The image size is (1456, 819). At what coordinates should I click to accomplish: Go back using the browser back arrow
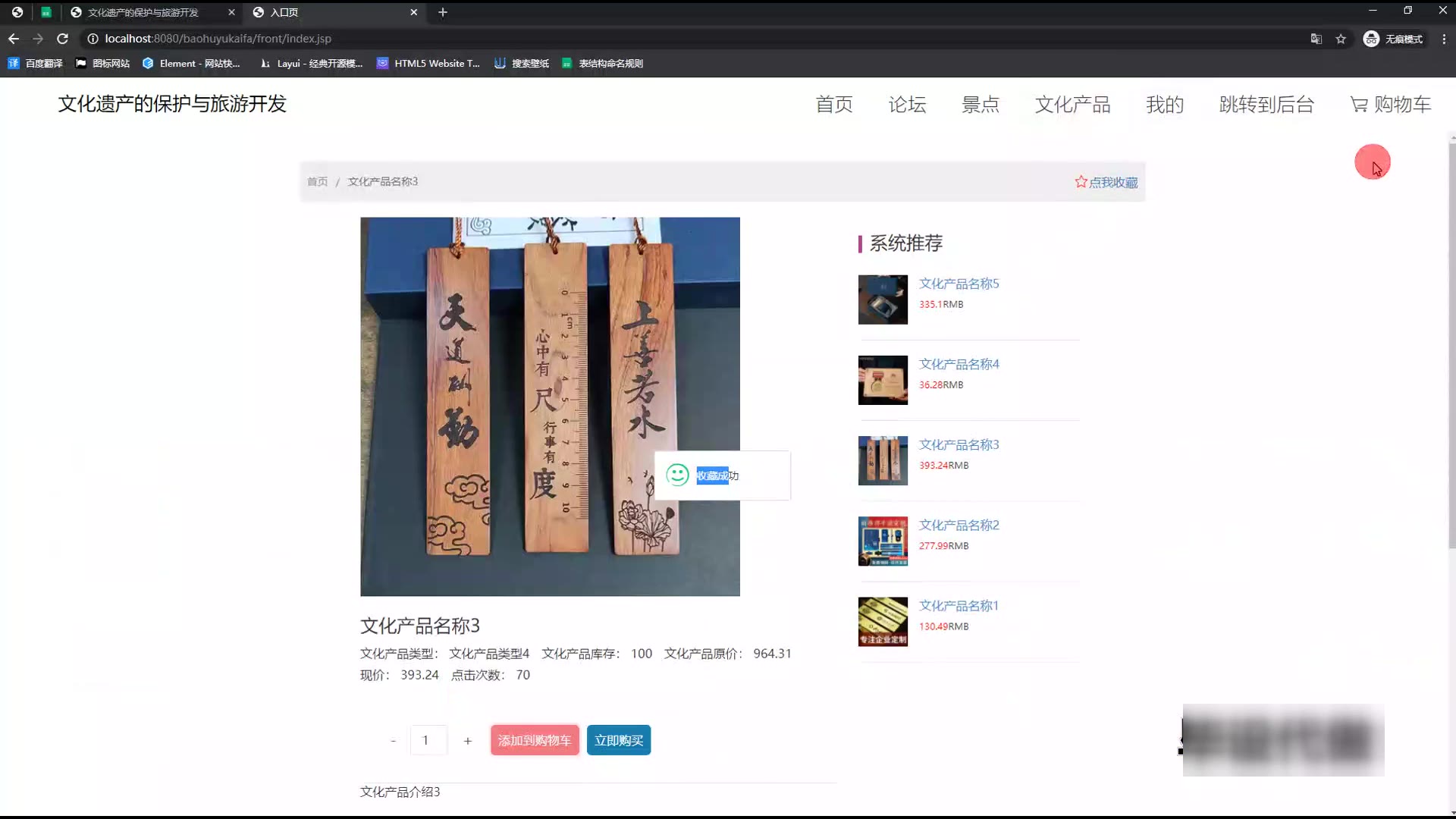click(x=14, y=39)
